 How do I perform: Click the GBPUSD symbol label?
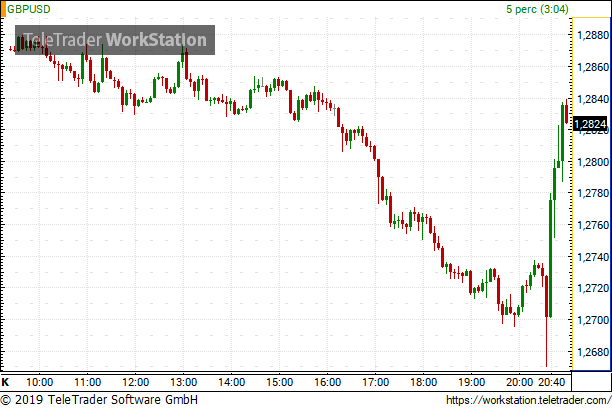click(29, 9)
